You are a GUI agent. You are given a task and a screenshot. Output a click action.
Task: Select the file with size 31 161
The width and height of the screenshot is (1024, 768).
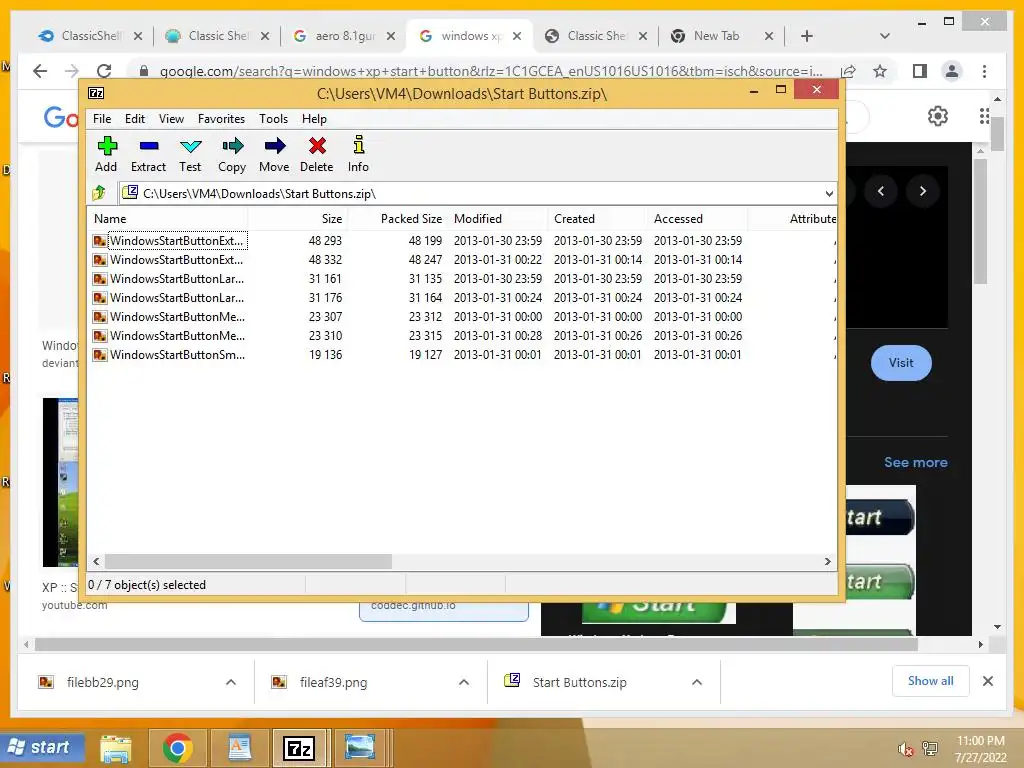tap(462, 279)
